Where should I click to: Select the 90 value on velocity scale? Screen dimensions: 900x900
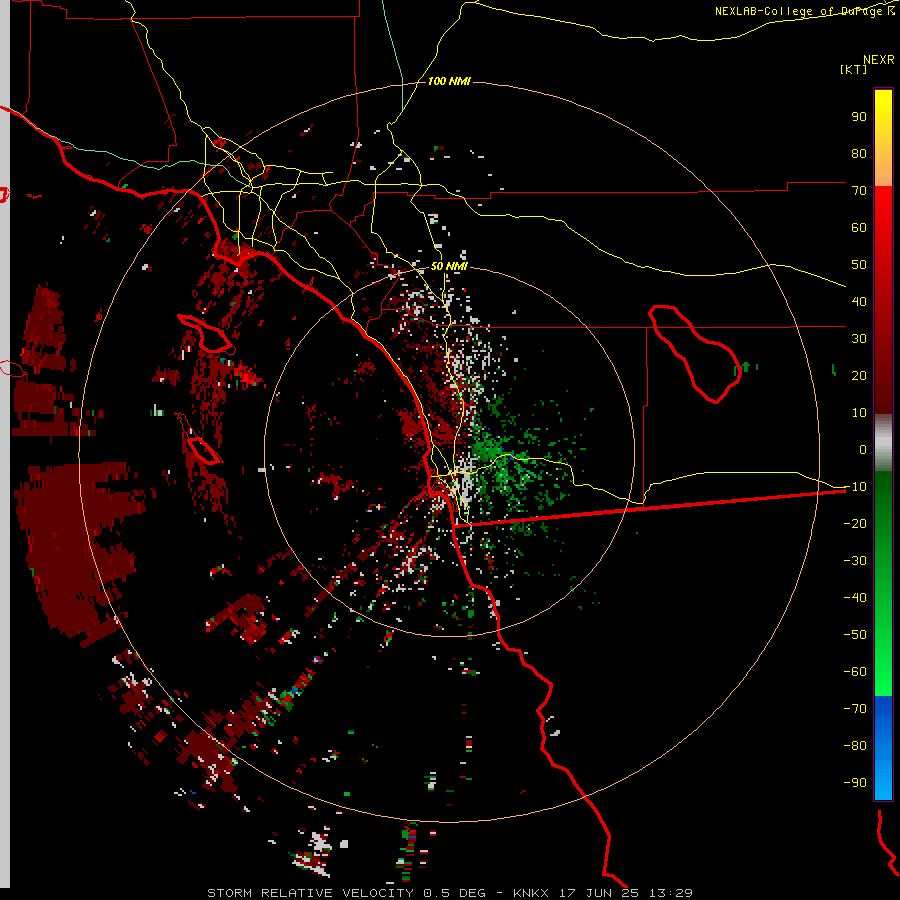(859, 117)
